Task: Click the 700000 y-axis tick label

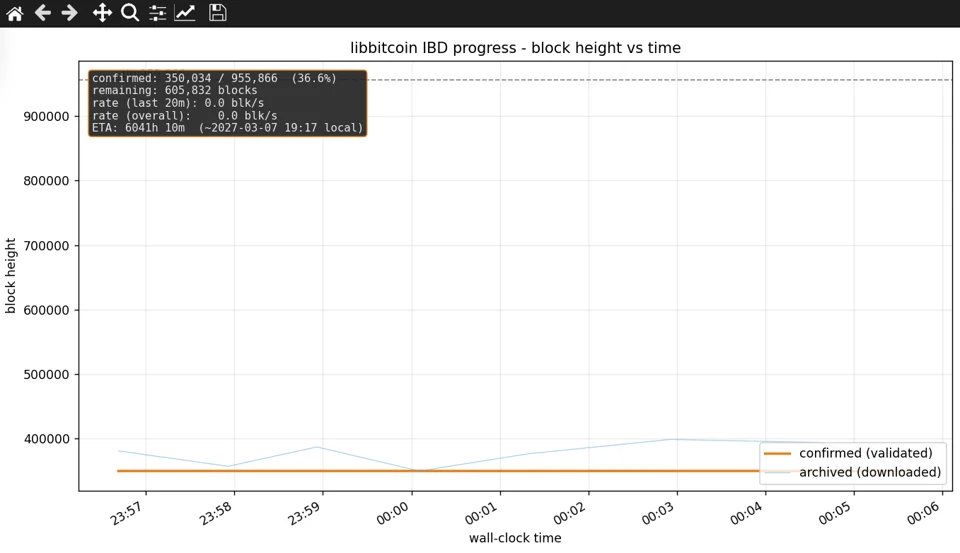Action: tap(47, 246)
